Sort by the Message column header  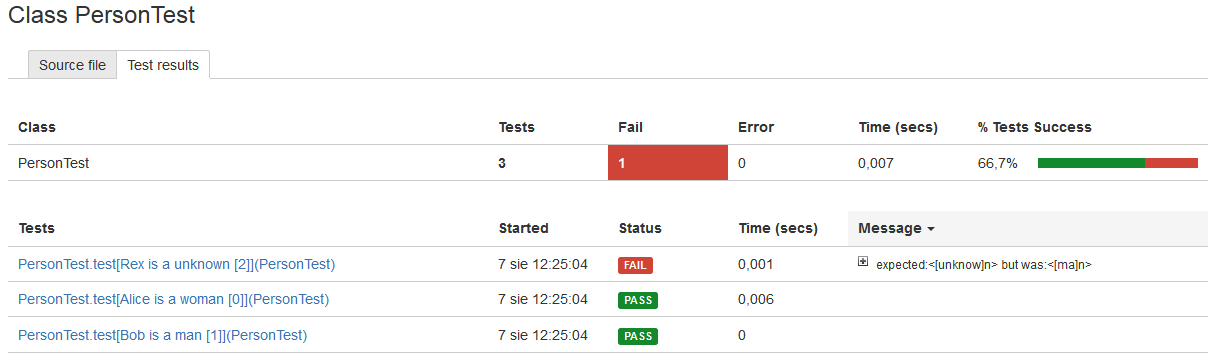pos(896,228)
